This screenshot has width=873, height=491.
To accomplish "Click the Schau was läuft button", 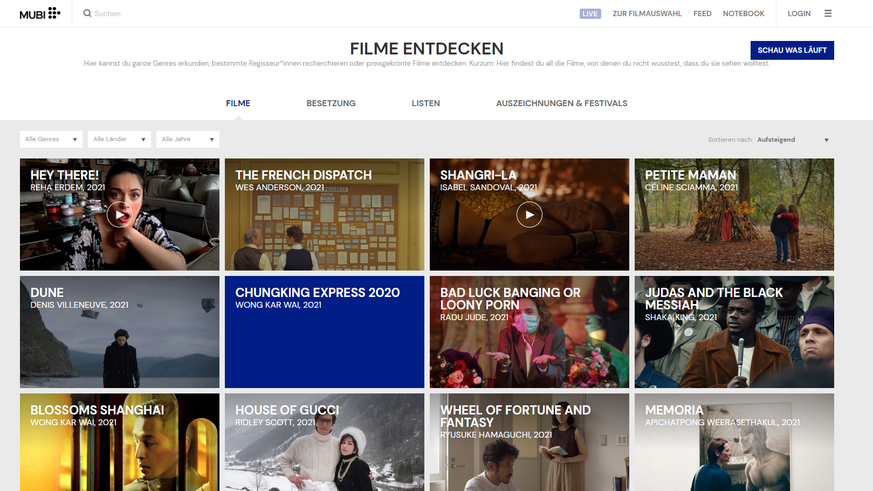I will tap(791, 50).
